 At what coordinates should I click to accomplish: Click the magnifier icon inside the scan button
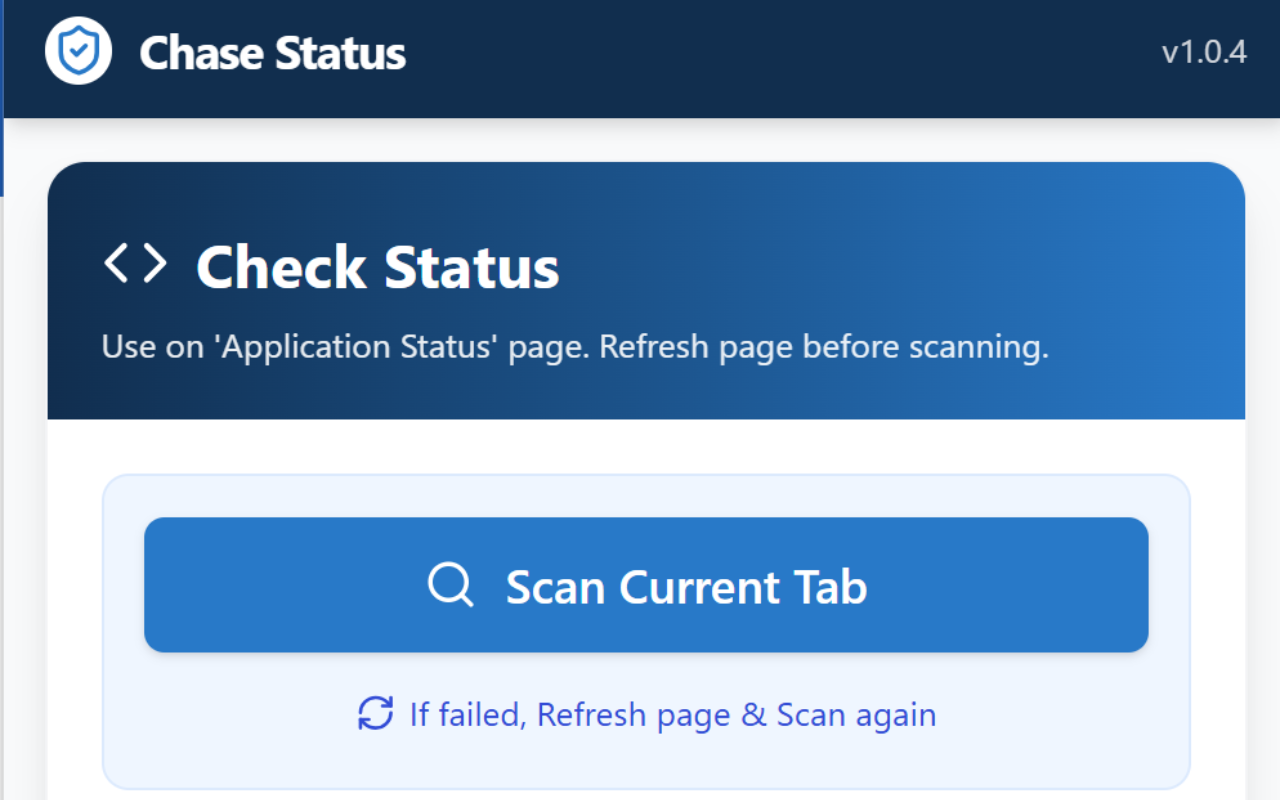pos(450,585)
